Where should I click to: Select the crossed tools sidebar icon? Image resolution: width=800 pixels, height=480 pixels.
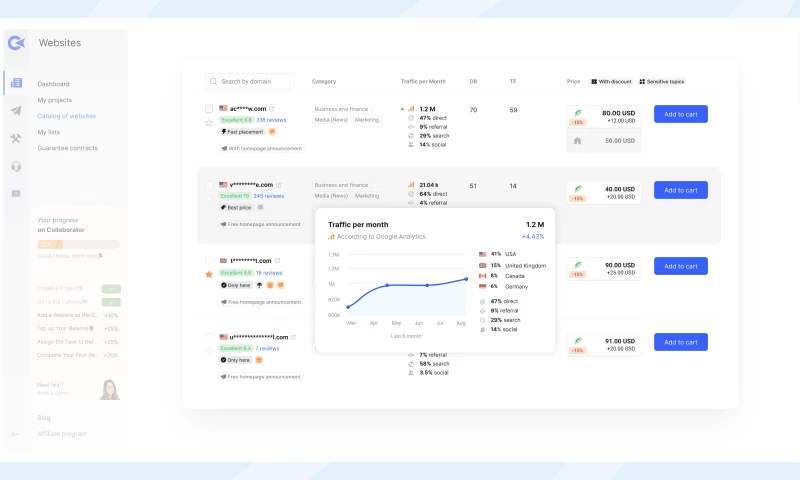coord(16,139)
